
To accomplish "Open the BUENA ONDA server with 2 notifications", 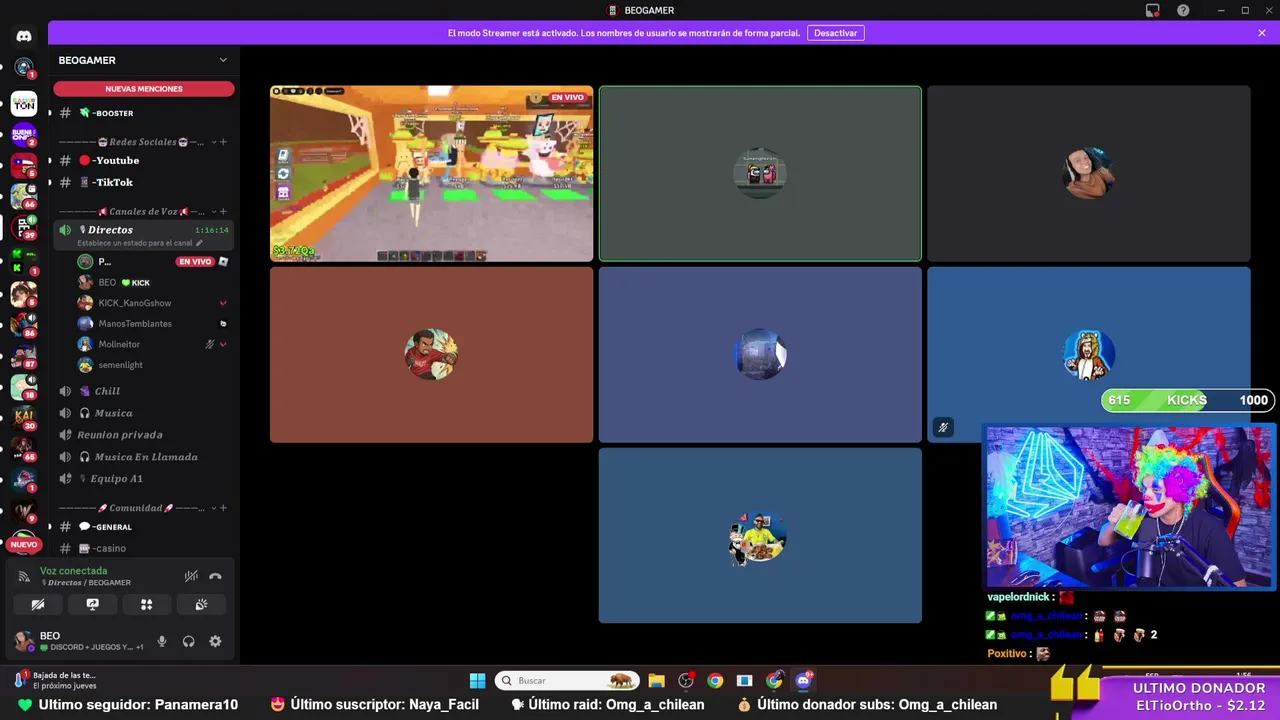I will [24, 134].
